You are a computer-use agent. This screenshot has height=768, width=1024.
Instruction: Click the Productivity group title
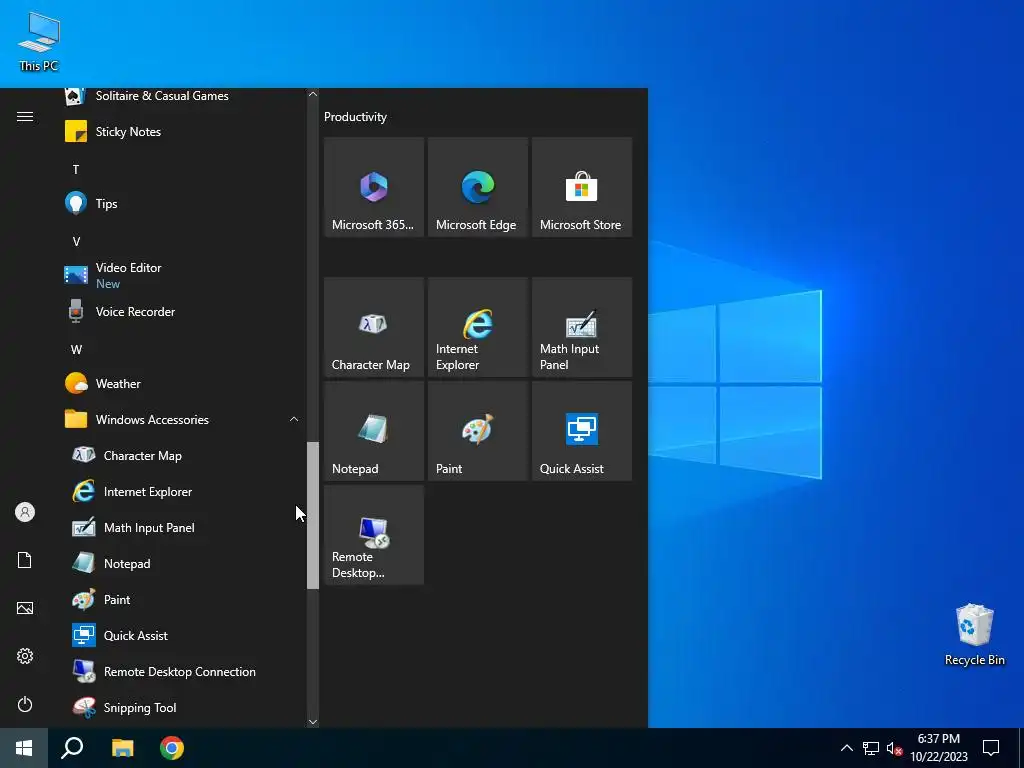coord(355,117)
